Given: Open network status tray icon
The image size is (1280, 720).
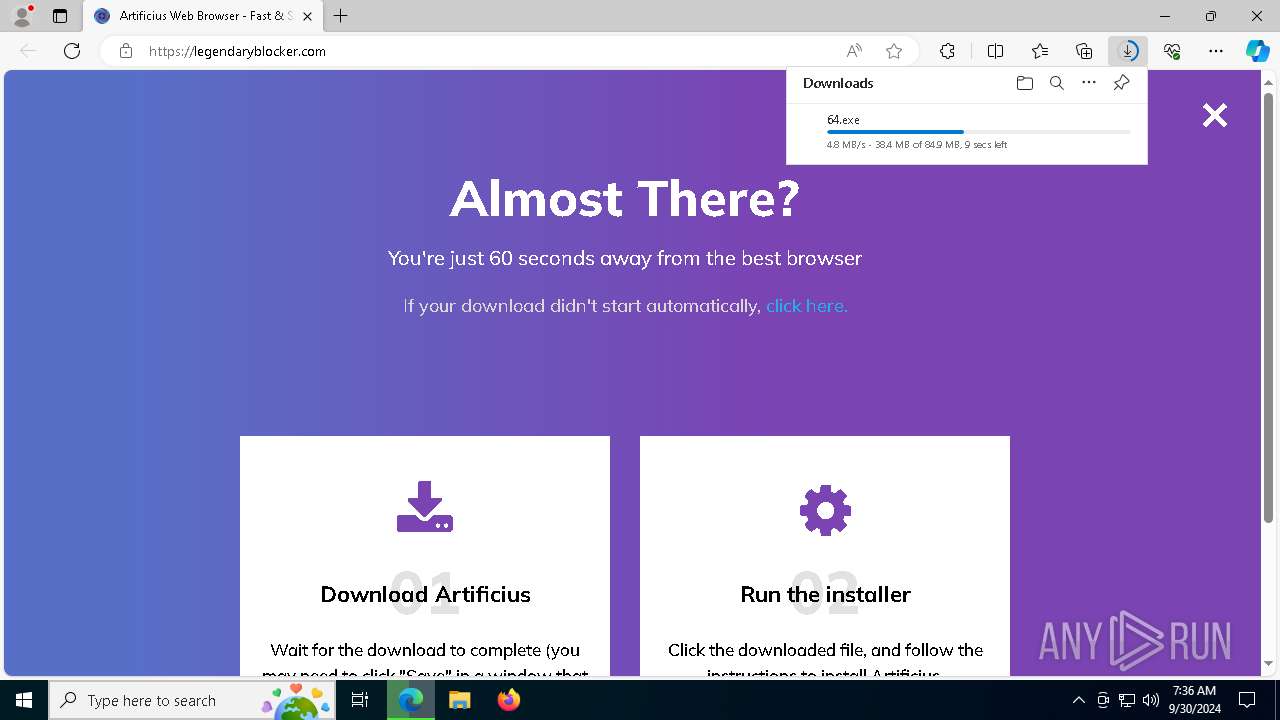Looking at the screenshot, I should point(1126,700).
